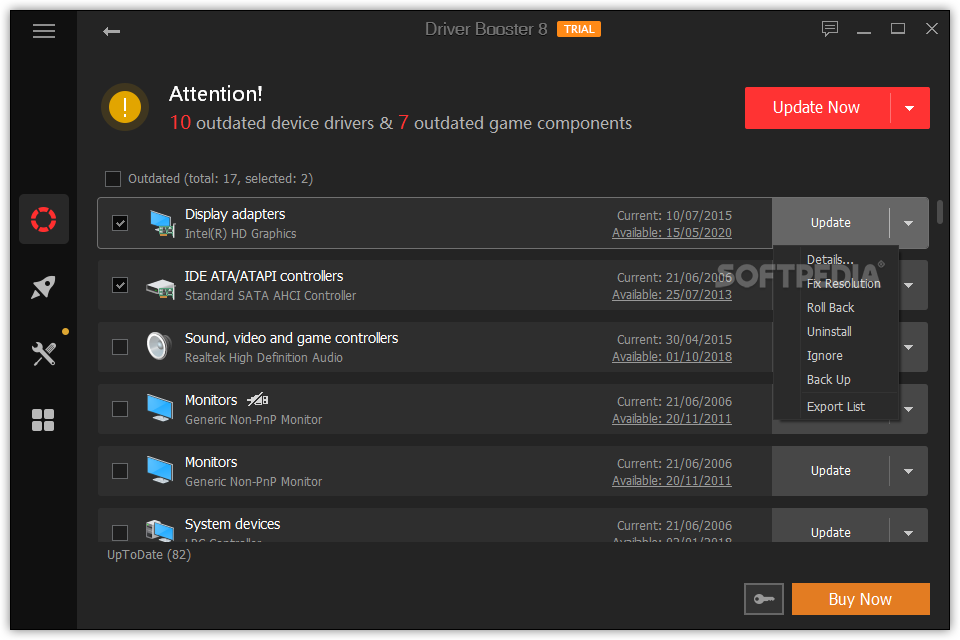Check the System devices checkbox
960x640 pixels.
pos(120,532)
